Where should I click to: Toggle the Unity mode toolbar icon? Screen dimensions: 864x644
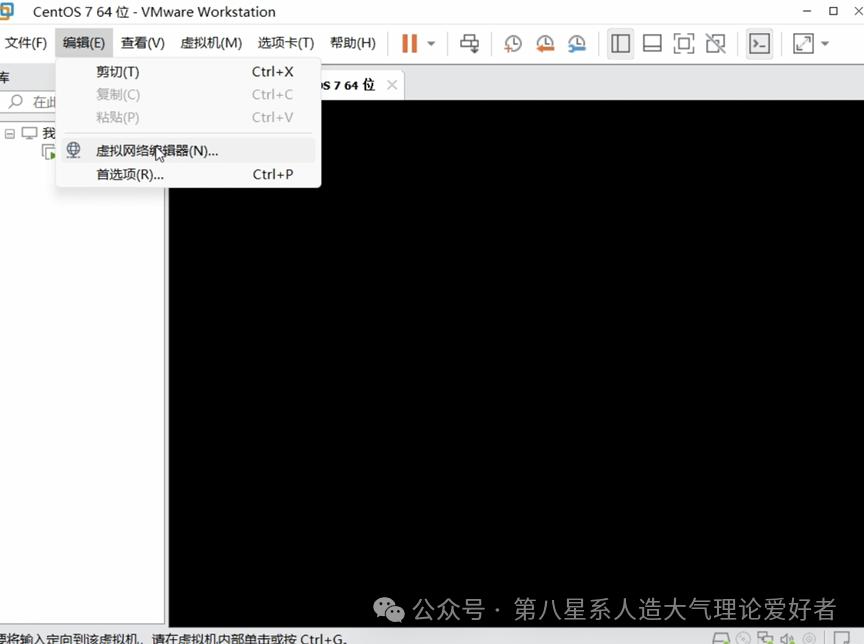click(715, 43)
